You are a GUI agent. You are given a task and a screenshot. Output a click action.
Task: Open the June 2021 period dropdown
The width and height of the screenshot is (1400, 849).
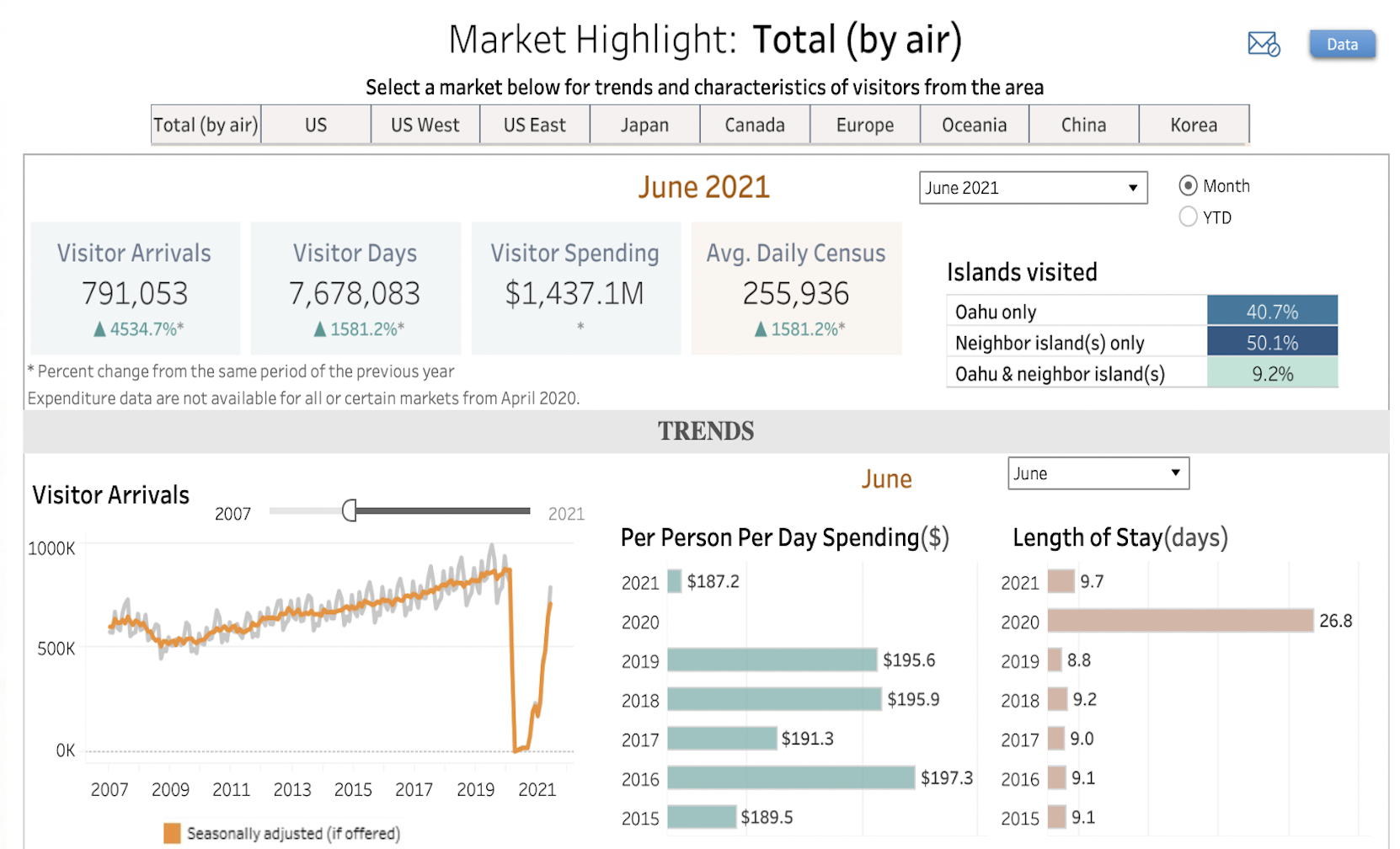tap(1034, 188)
